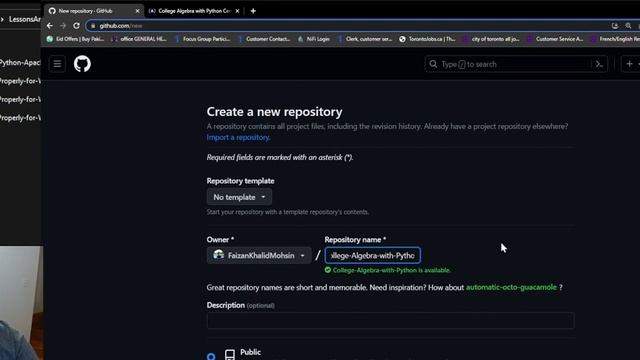640x360 pixels.
Task: Open the Eid Offers bookmark
Action: 76,39
